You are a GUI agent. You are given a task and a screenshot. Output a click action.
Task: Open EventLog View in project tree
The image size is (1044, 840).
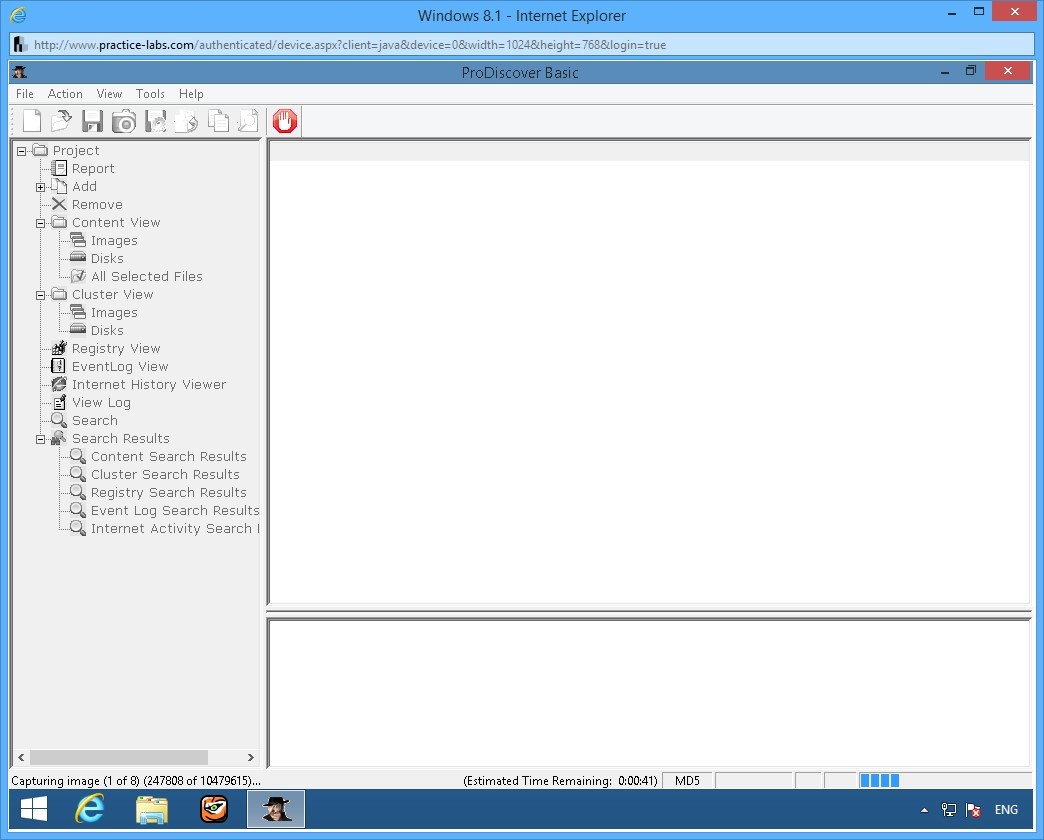click(119, 367)
